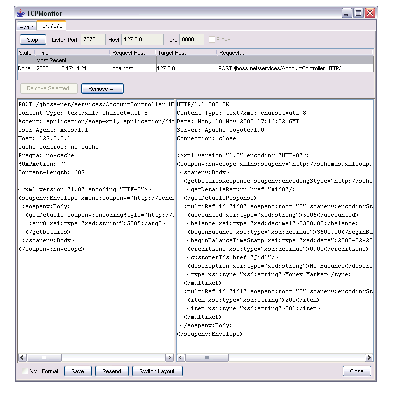
Task: Click the Target Host column header
Action: (187, 53)
